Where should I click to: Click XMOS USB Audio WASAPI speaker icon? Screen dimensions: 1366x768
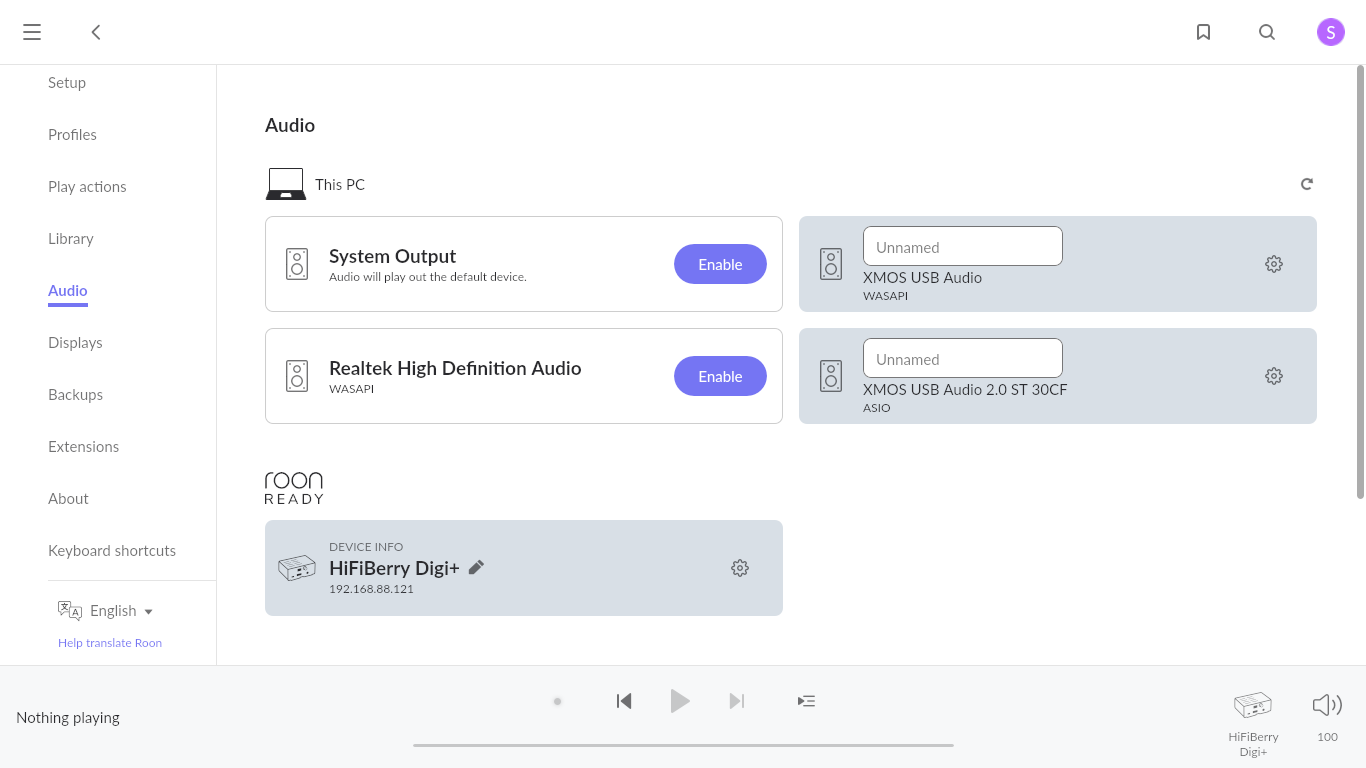831,264
